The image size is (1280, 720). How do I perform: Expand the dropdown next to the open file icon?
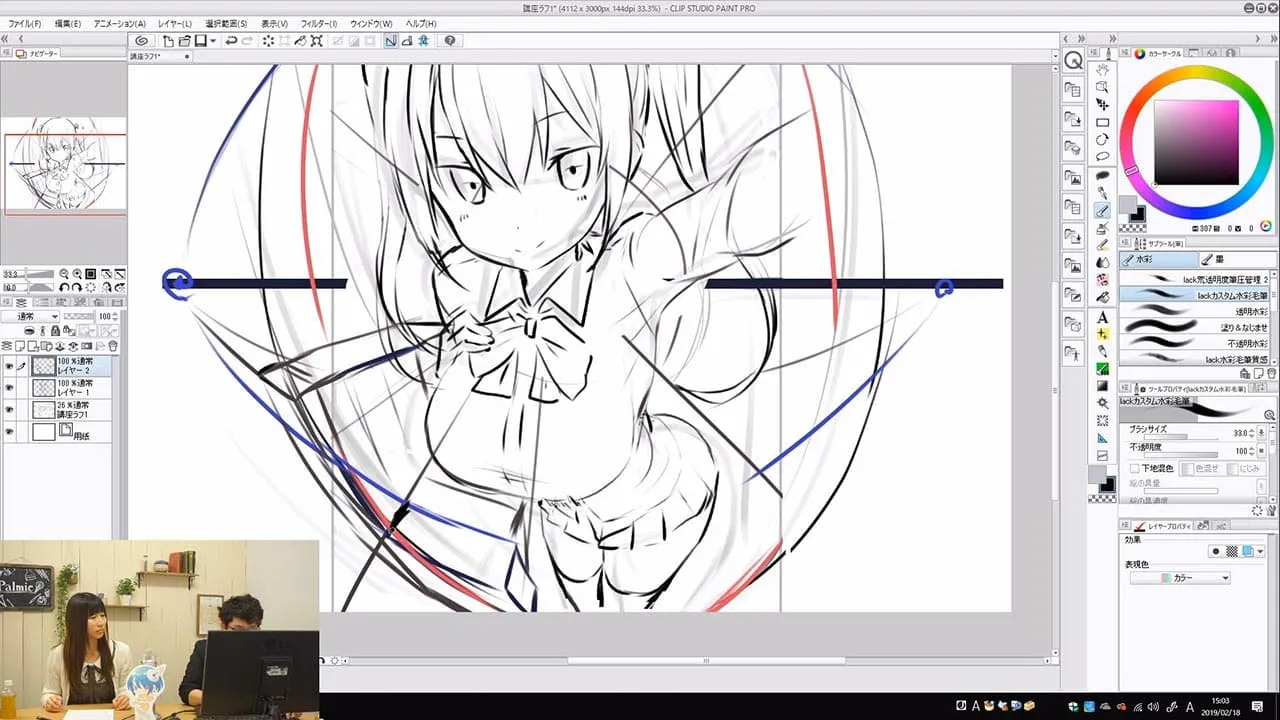tap(211, 40)
